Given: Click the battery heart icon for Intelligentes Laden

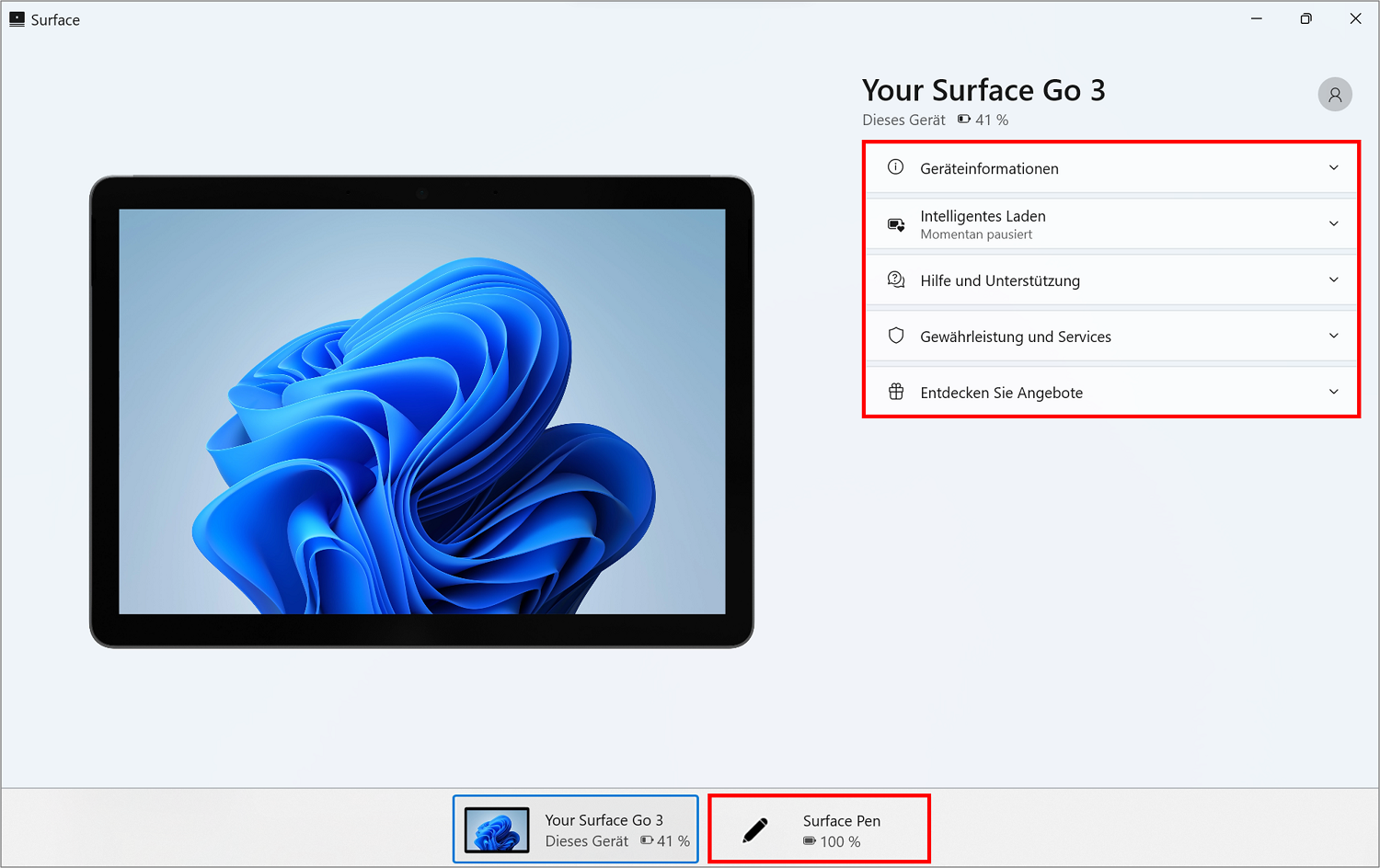Looking at the screenshot, I should [896, 224].
